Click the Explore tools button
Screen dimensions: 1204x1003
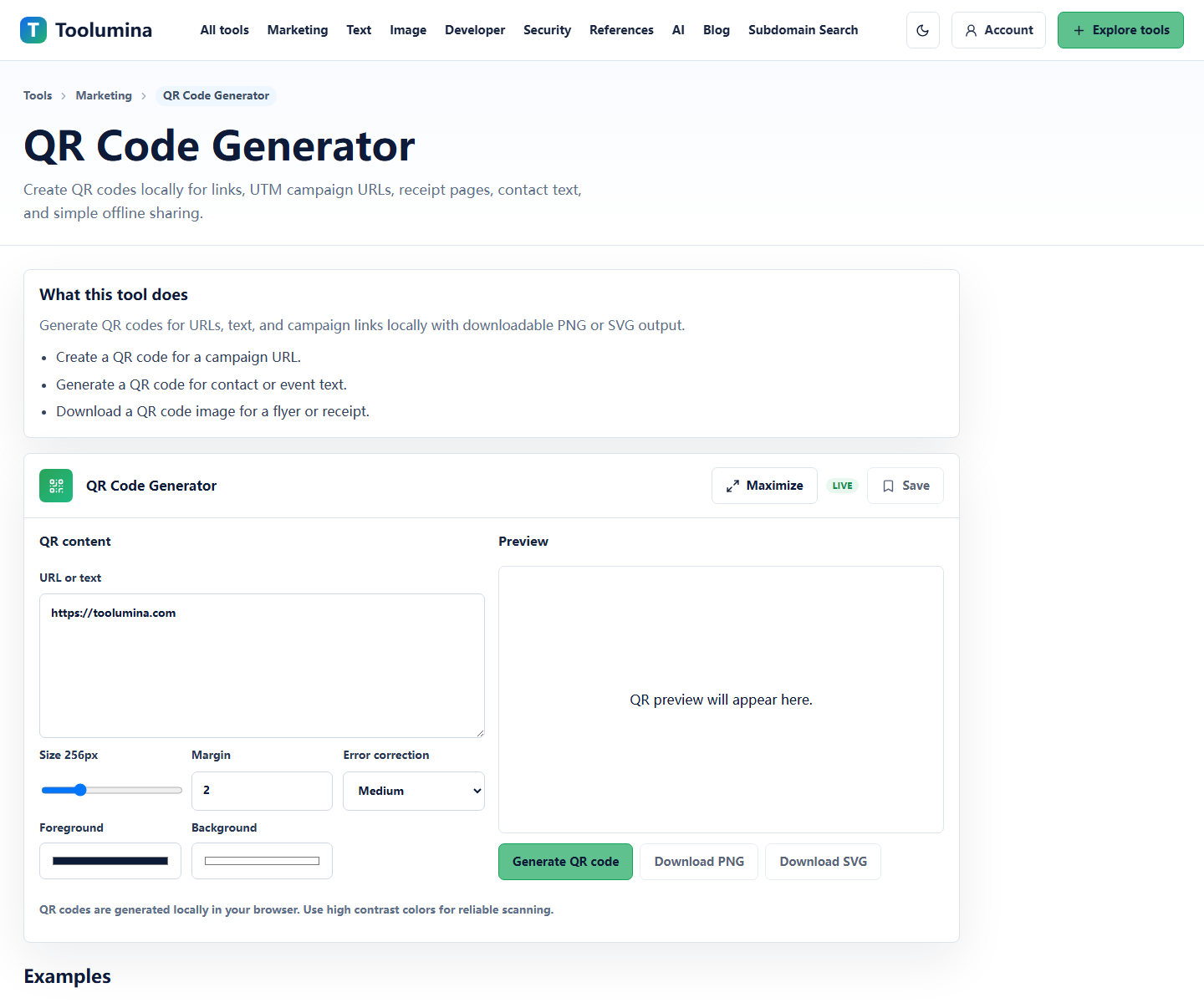[1120, 30]
